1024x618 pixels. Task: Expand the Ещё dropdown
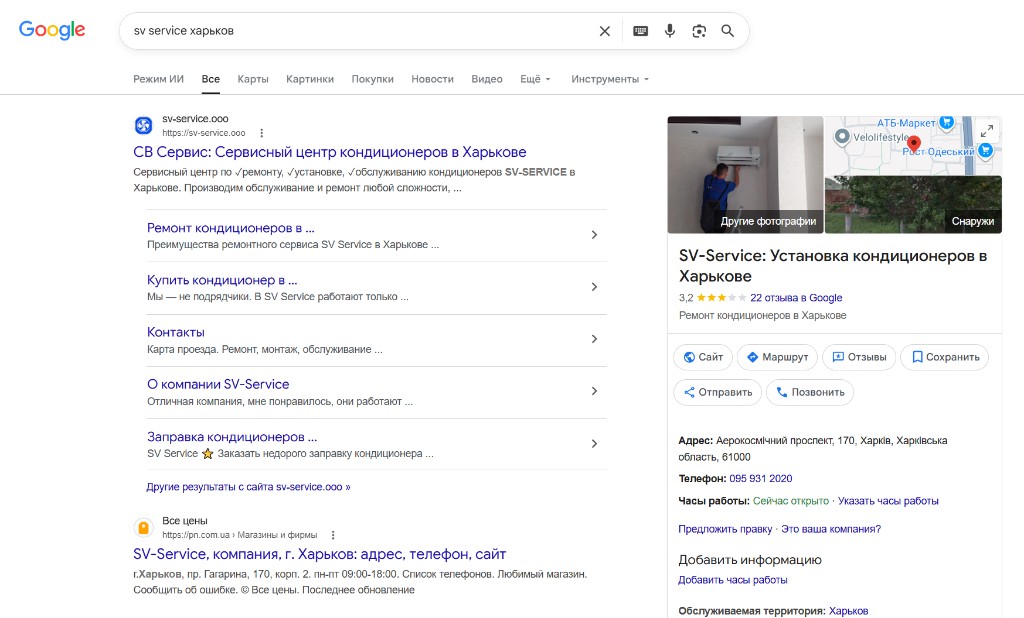click(536, 79)
